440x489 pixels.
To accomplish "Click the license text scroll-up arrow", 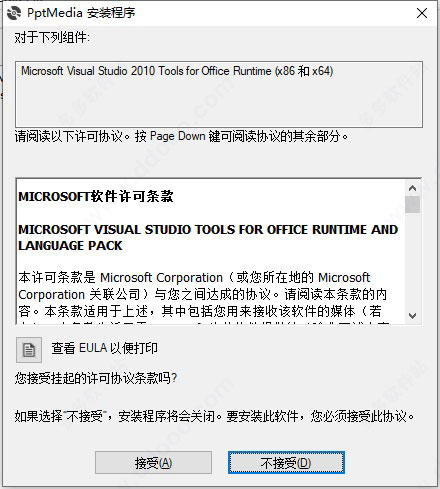I will point(413,188).
